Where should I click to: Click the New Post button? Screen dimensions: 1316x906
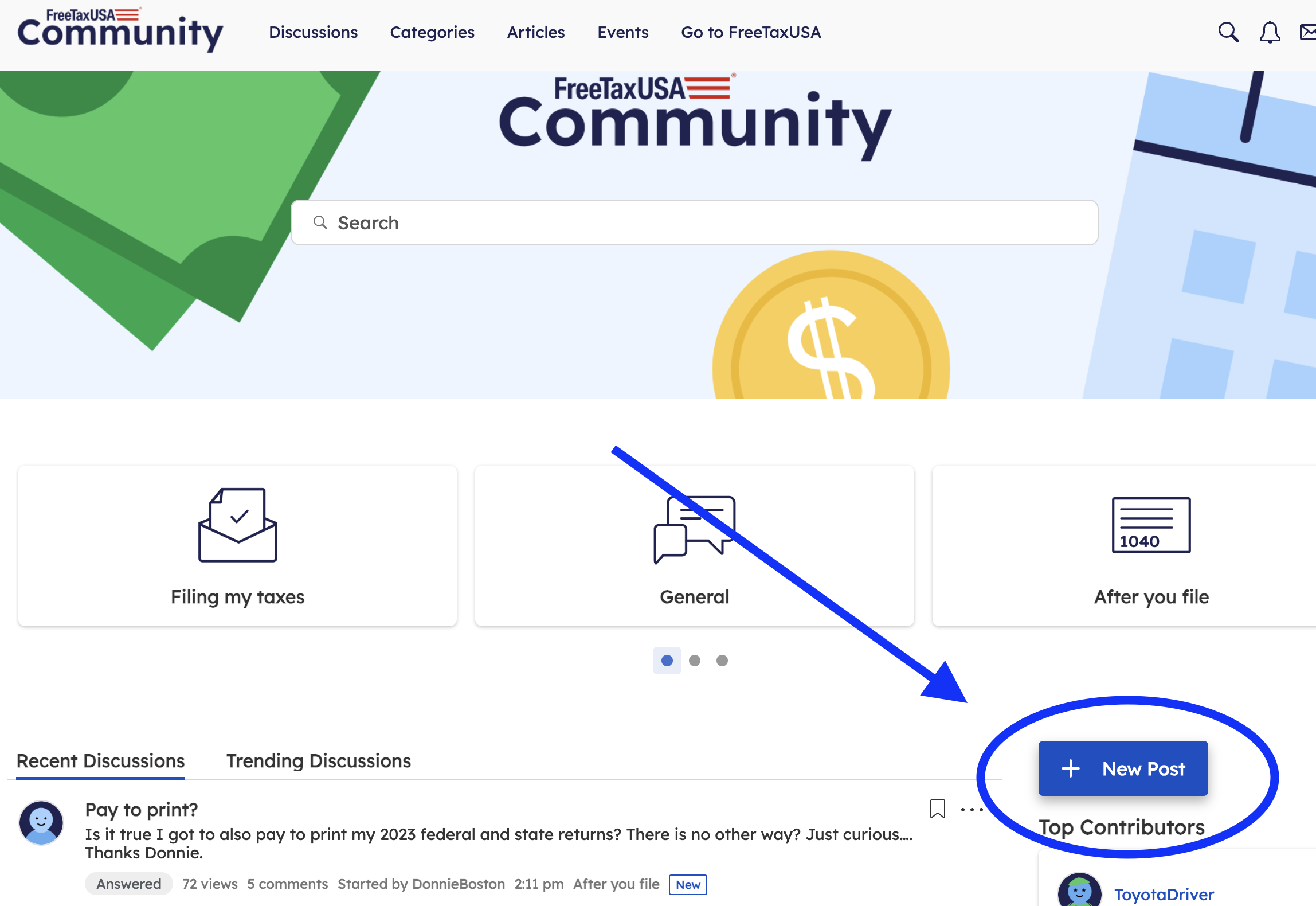pyautogui.click(x=1123, y=768)
